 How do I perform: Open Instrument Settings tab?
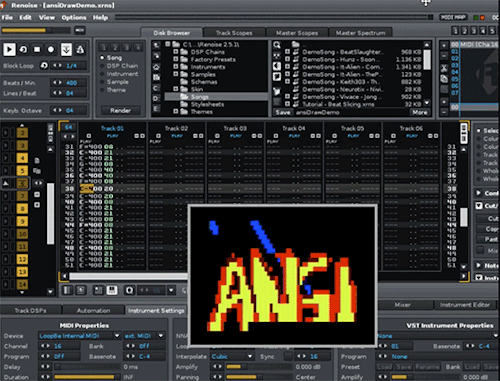point(156,310)
